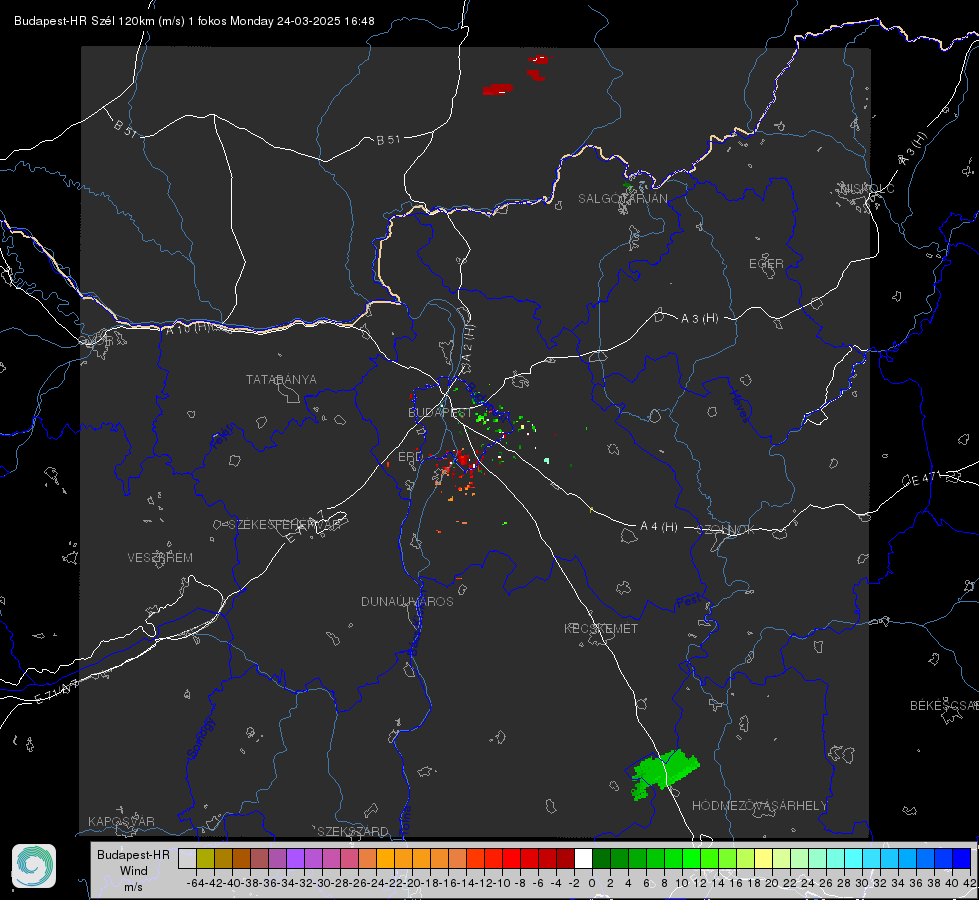Click the MISKOLC city label
Screen dimensions: 979x900
point(867,188)
